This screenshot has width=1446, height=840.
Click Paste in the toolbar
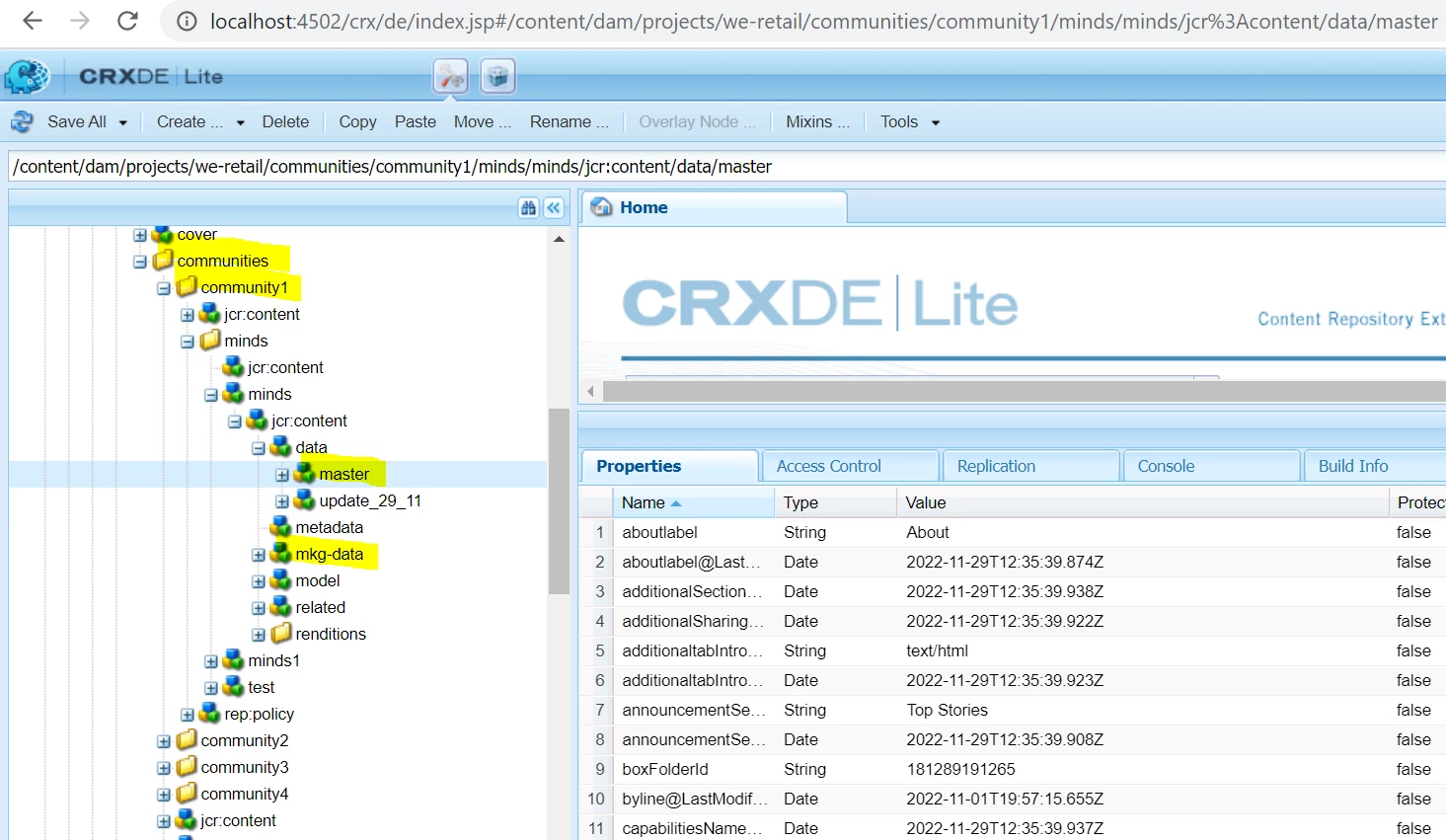click(415, 121)
